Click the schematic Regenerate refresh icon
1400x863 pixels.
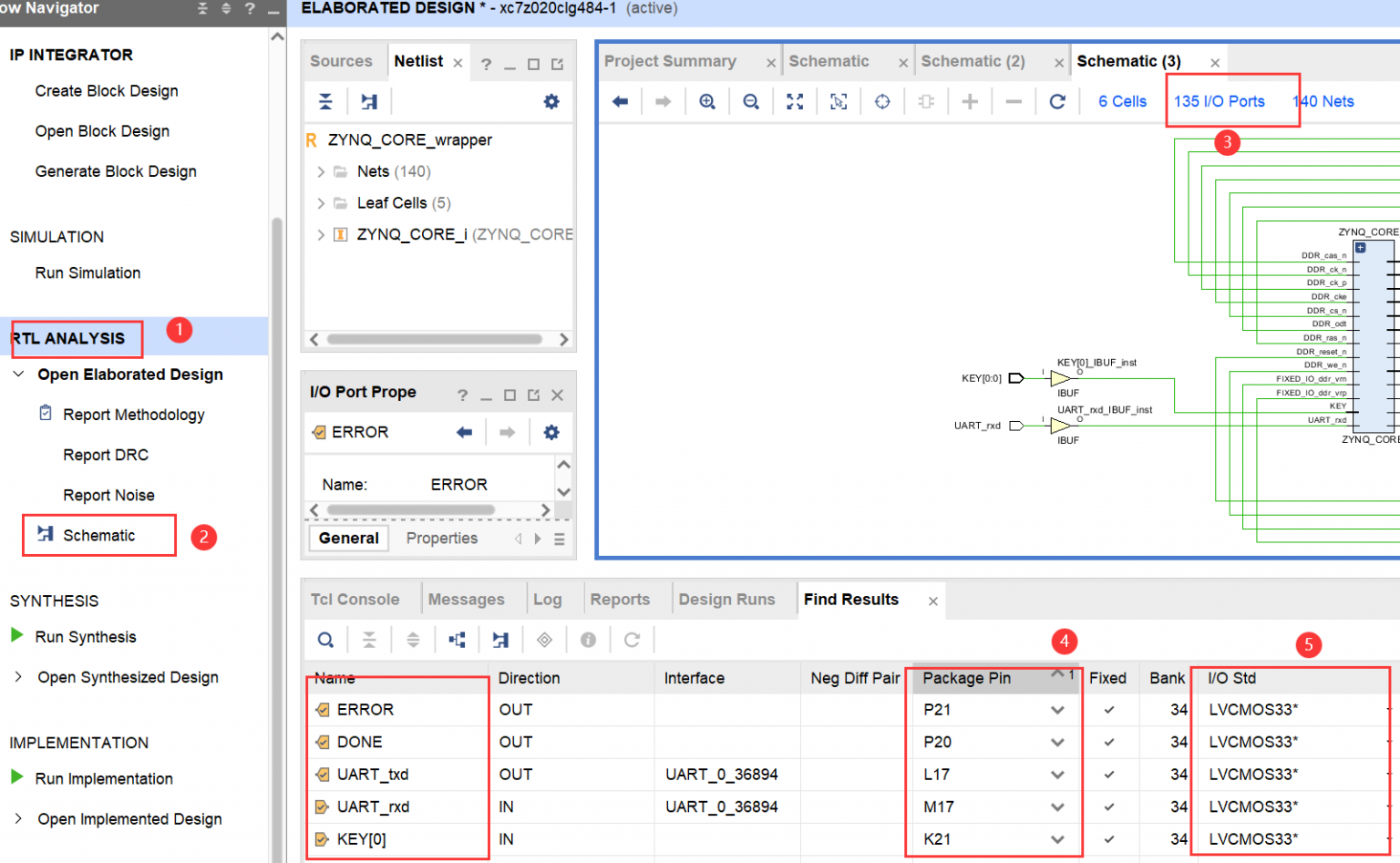click(x=1057, y=101)
